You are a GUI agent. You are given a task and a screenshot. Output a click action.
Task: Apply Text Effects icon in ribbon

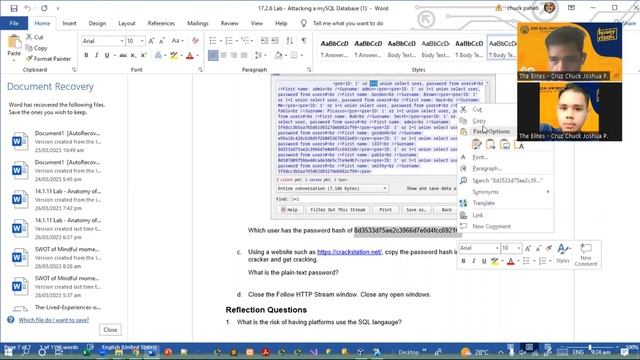pyautogui.click(x=158, y=56)
